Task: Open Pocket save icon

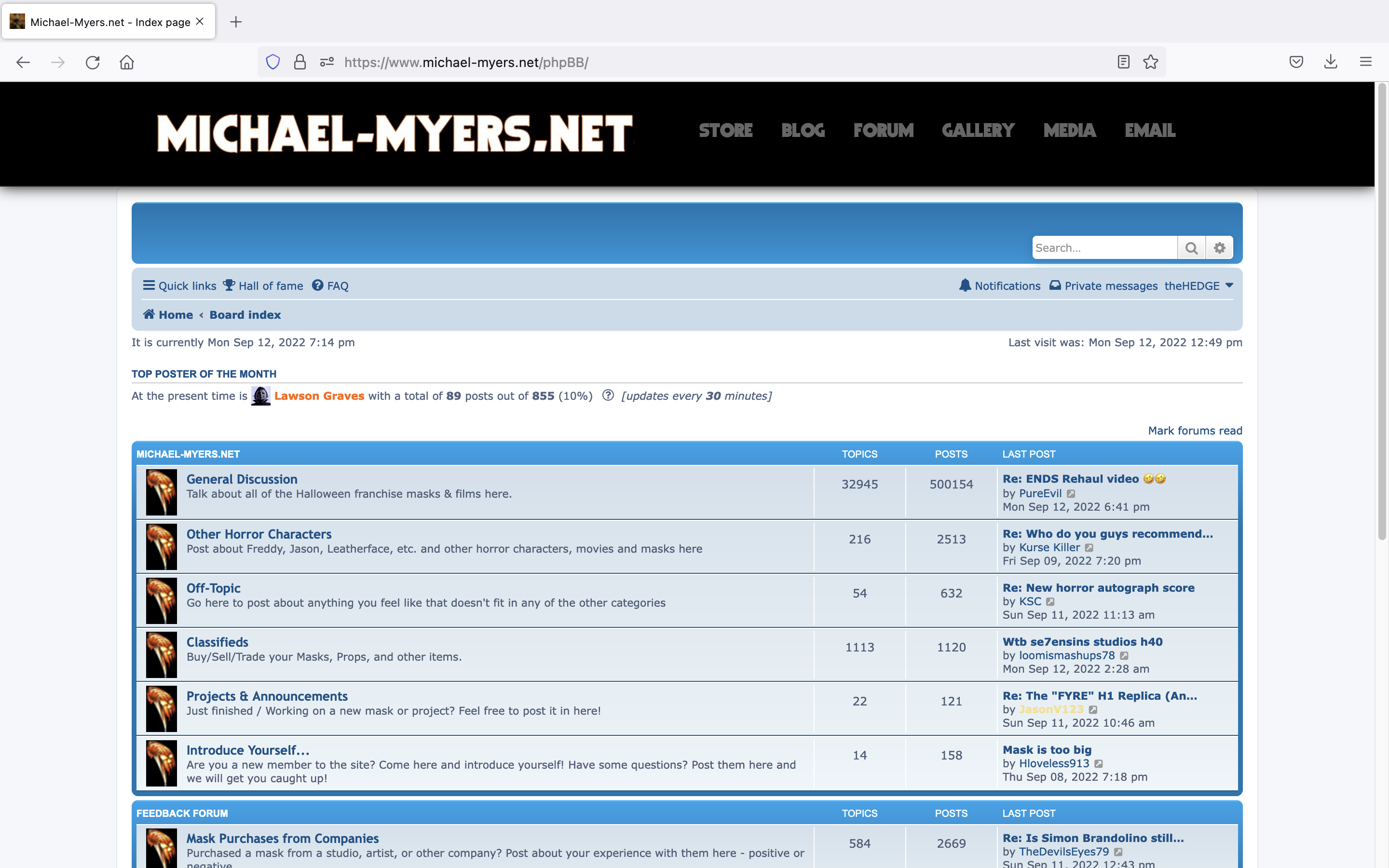Action: [x=1296, y=62]
